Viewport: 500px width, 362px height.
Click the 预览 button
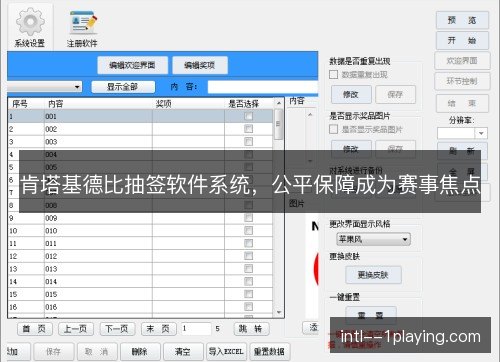(x=462, y=20)
